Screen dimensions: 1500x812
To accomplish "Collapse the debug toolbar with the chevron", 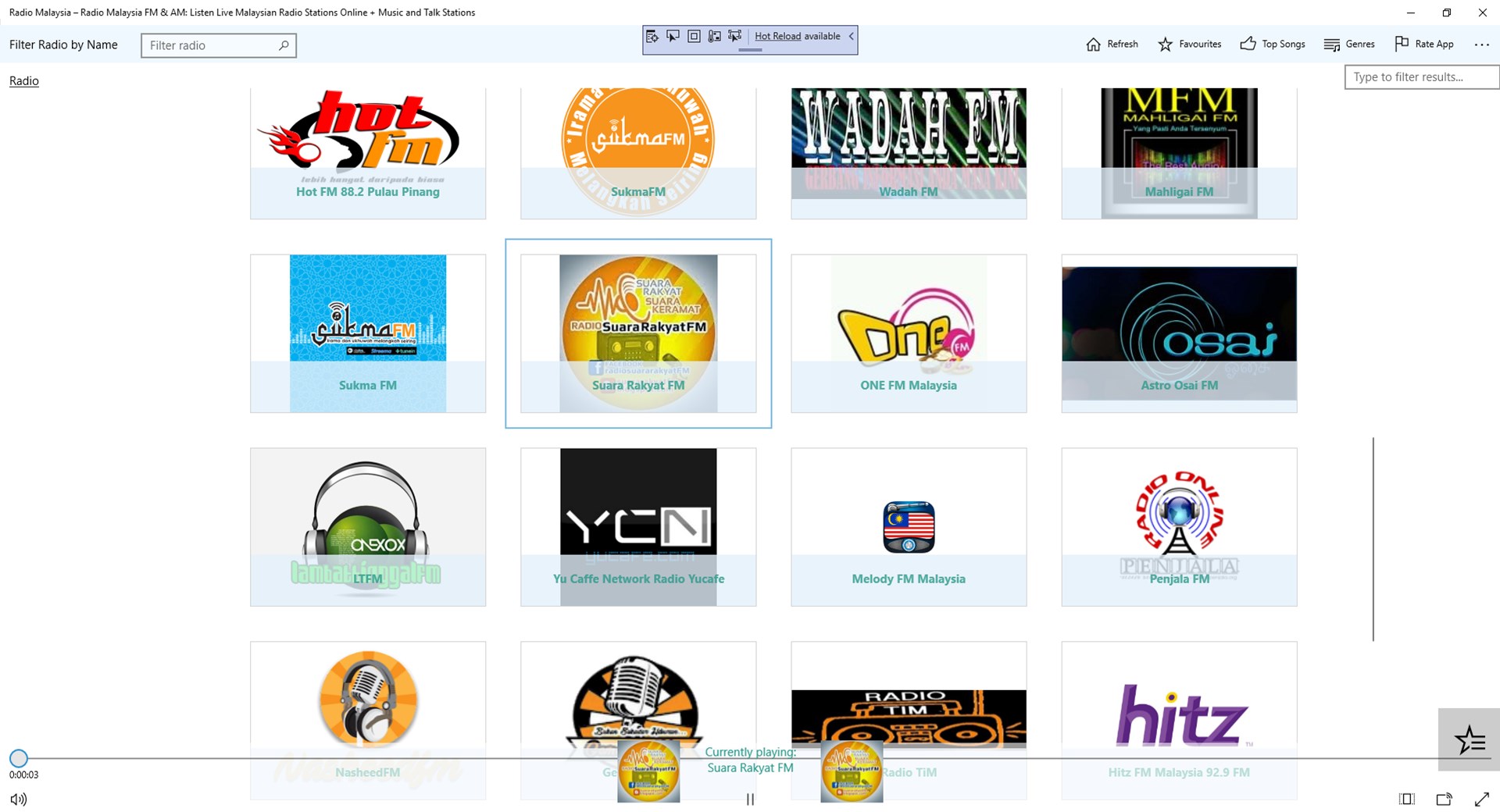I will (x=851, y=37).
